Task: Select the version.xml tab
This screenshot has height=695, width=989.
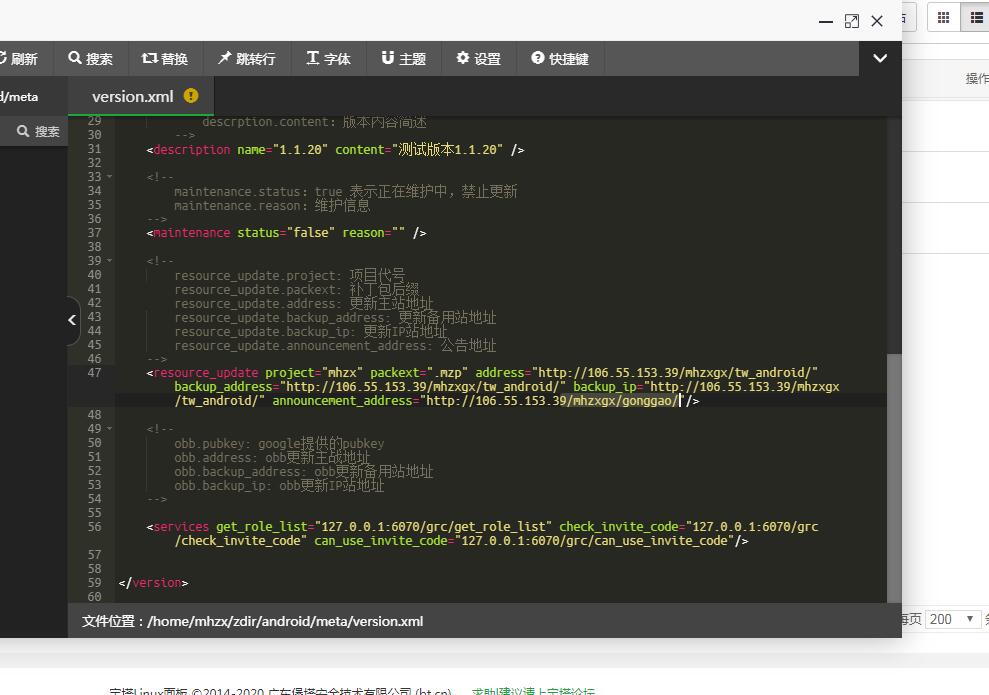Action: 132,97
